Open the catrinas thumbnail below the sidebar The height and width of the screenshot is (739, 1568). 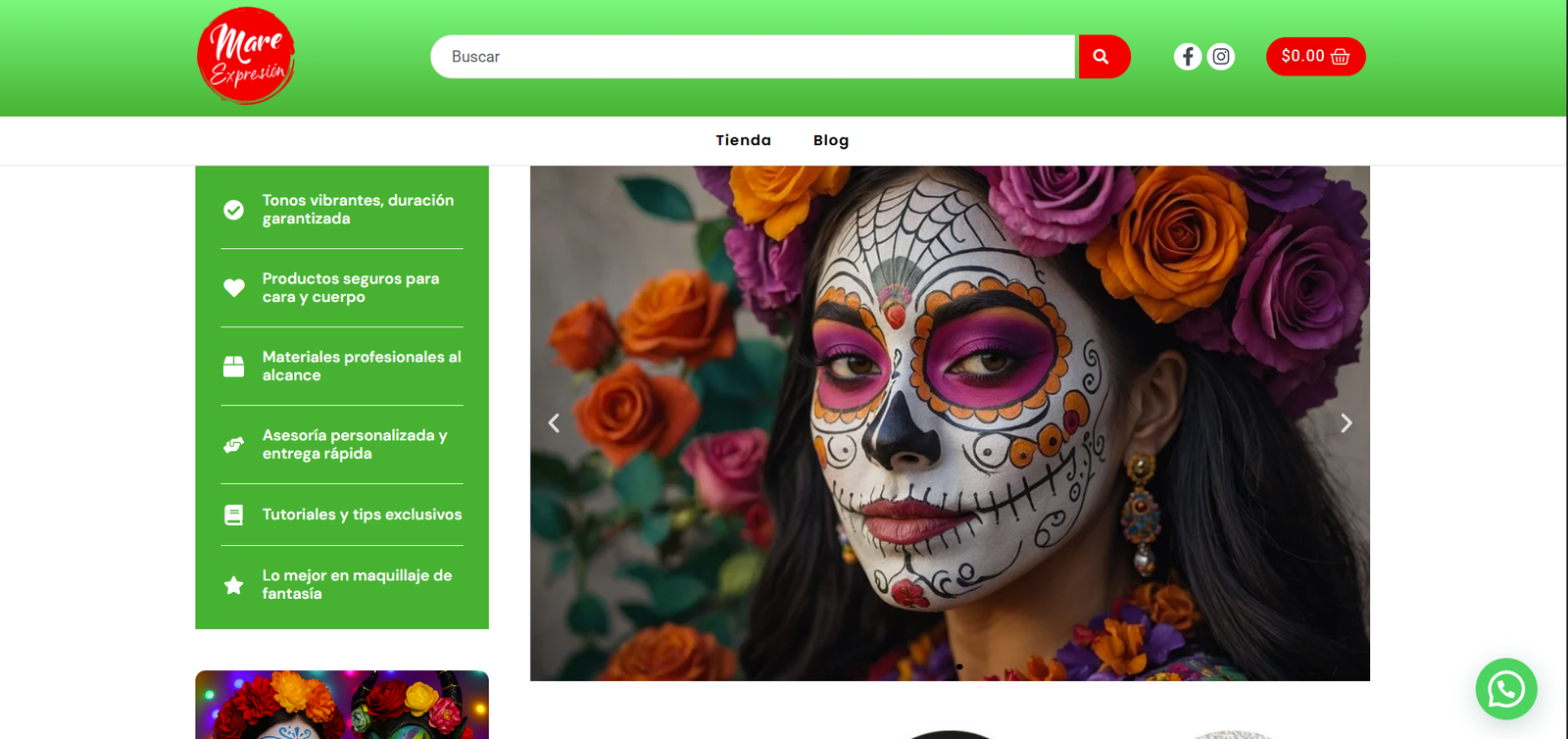pyautogui.click(x=342, y=705)
